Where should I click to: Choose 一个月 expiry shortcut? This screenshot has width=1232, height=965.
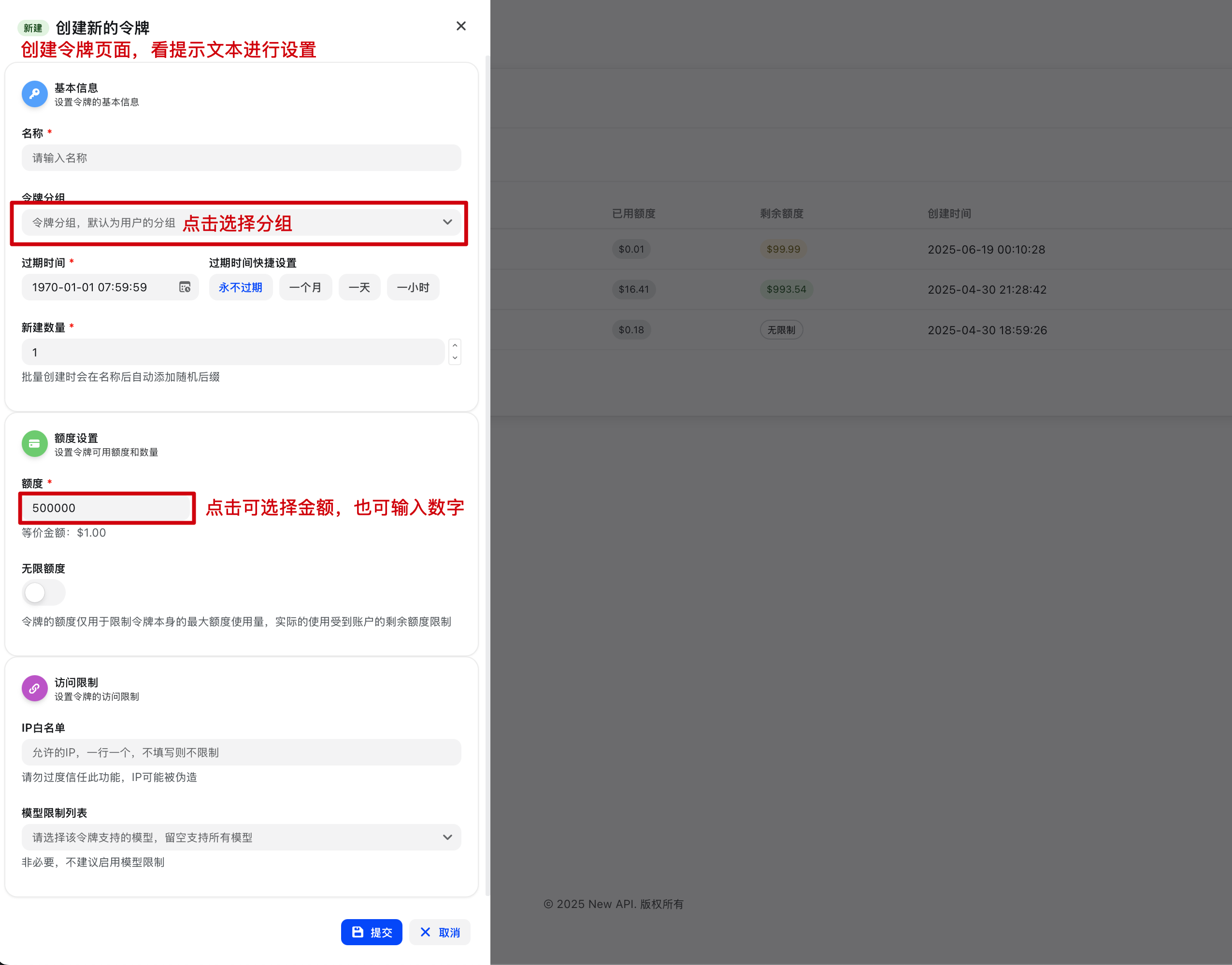[305, 287]
